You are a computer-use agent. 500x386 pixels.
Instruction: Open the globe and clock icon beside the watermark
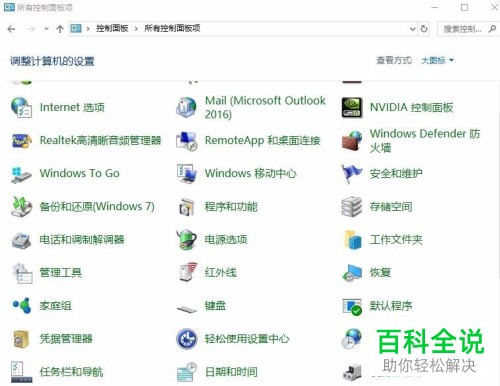(352, 339)
